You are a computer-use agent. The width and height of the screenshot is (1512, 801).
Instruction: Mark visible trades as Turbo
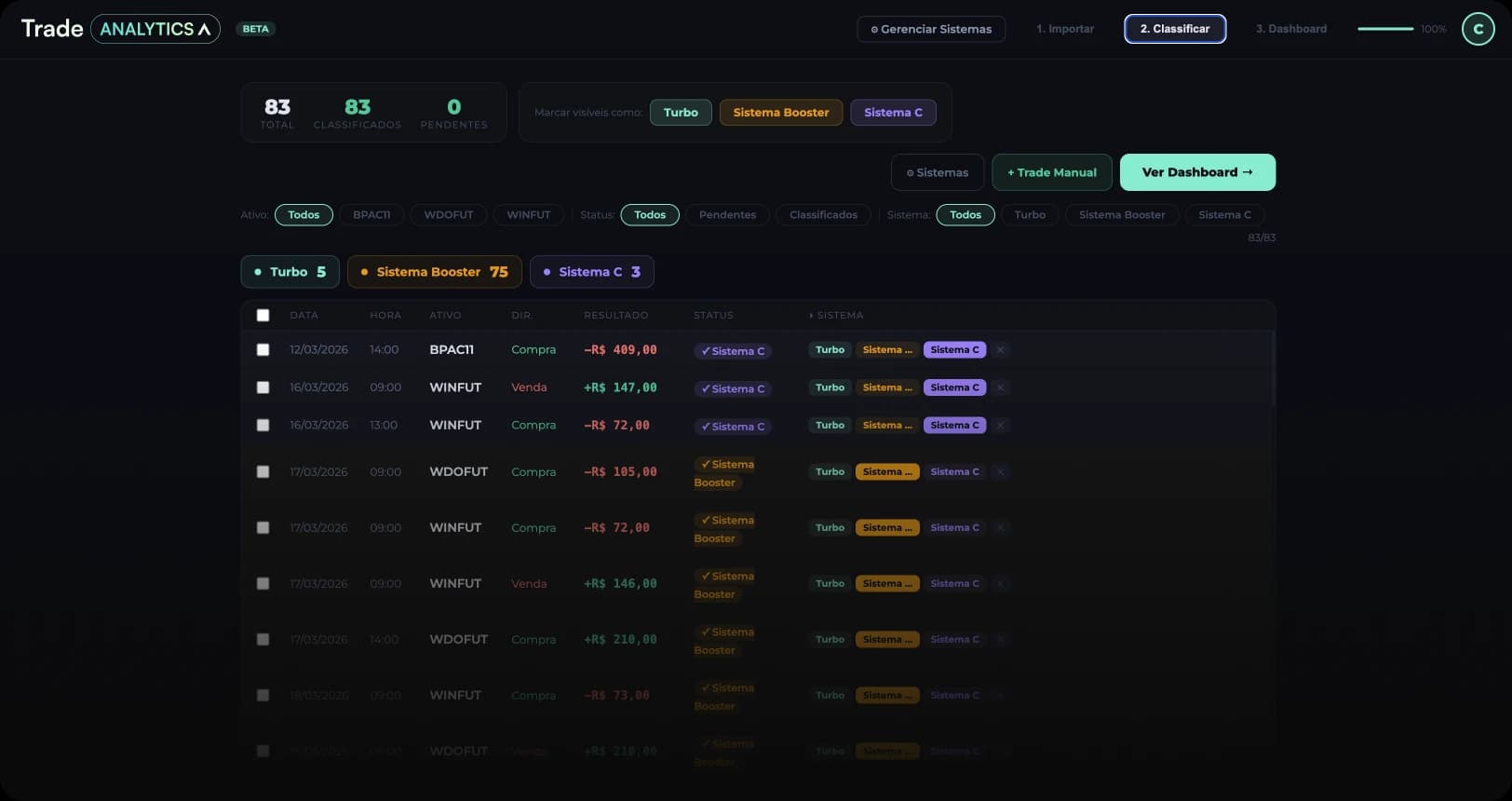point(681,113)
